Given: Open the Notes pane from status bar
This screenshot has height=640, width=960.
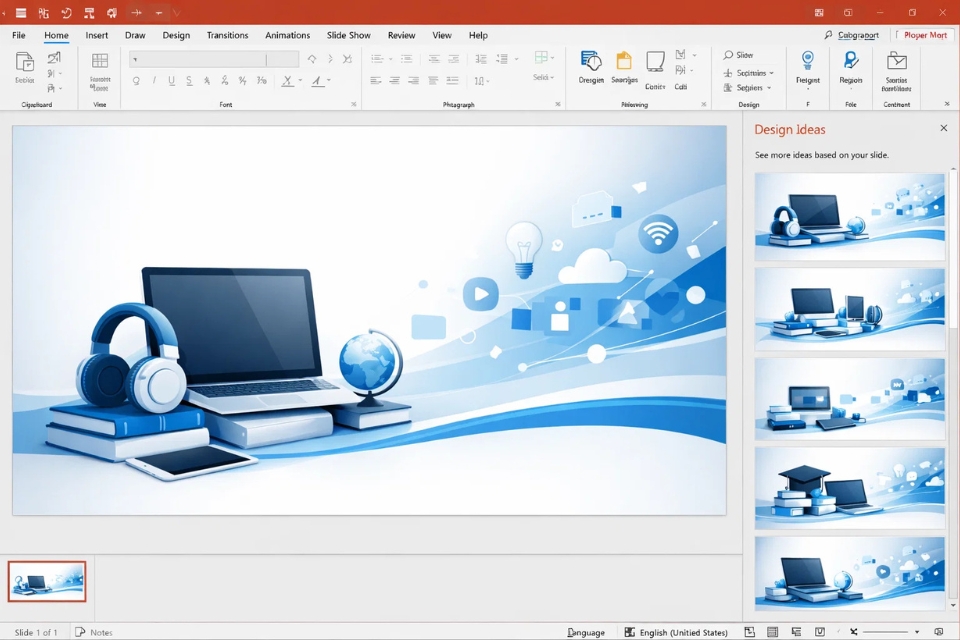Looking at the screenshot, I should 95,632.
